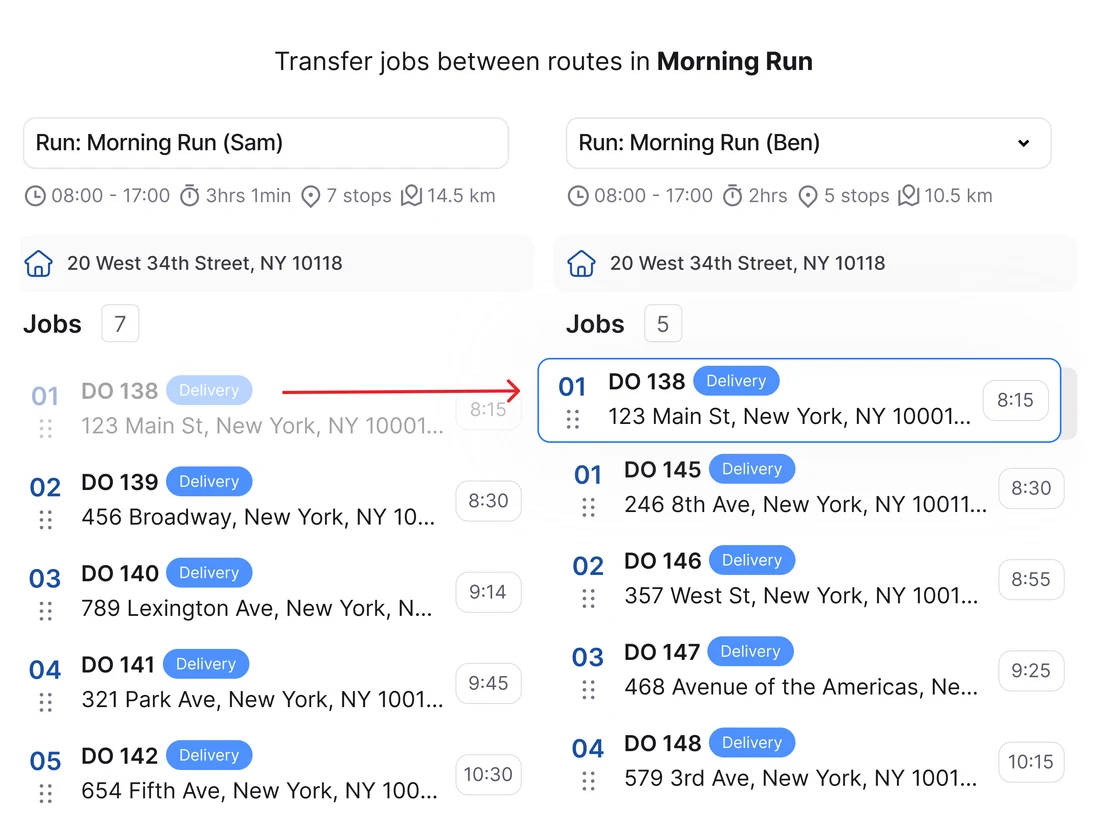1100x818 pixels.
Task: Grab drag handle of DO 139 job
Action: 46,520
